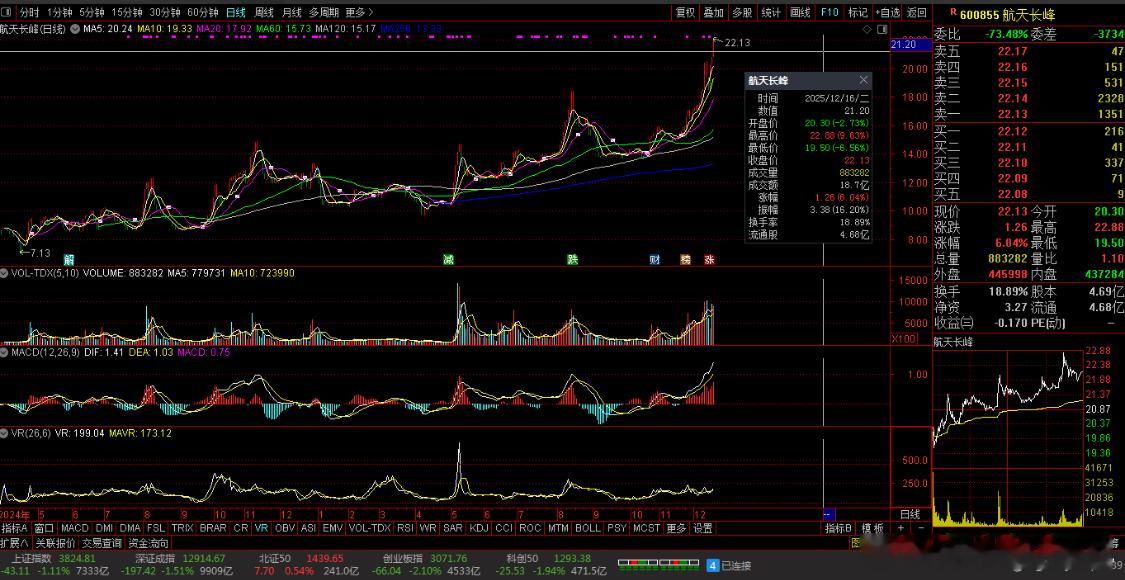Select the KDJ indicator tab
The height and width of the screenshot is (580, 1125).
(x=478, y=528)
